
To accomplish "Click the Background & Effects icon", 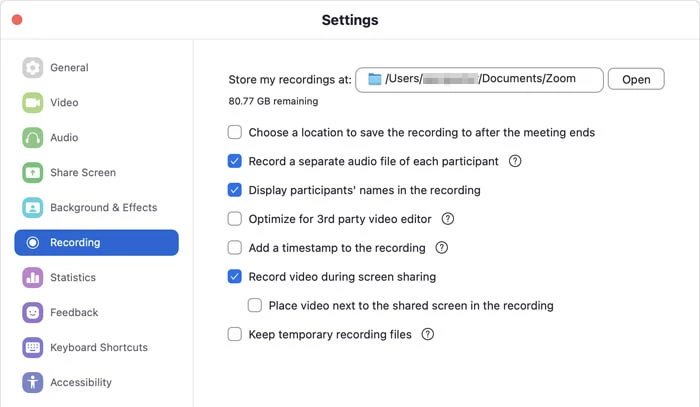I will click(33, 208).
